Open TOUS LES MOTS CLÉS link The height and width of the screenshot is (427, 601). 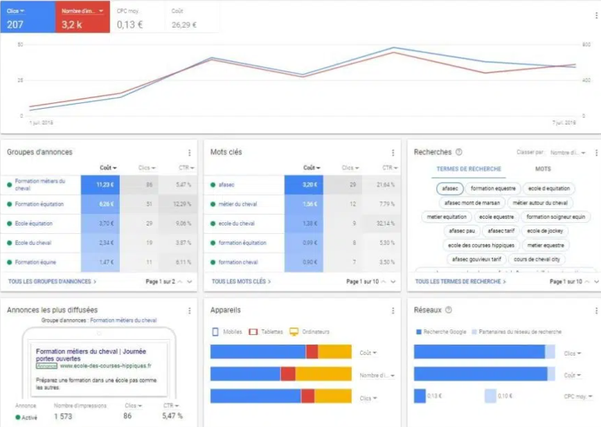coord(241,281)
